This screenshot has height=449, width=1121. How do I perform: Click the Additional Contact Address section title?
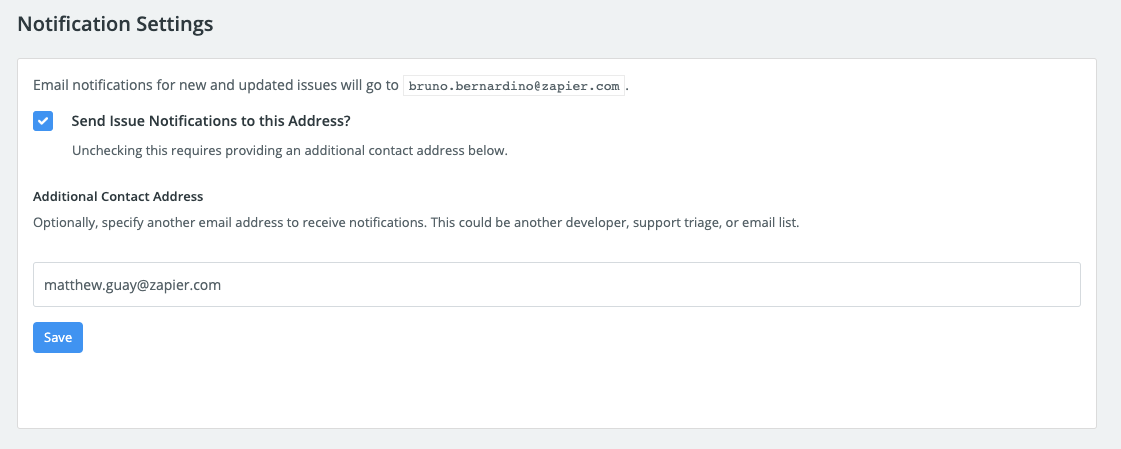(x=118, y=196)
